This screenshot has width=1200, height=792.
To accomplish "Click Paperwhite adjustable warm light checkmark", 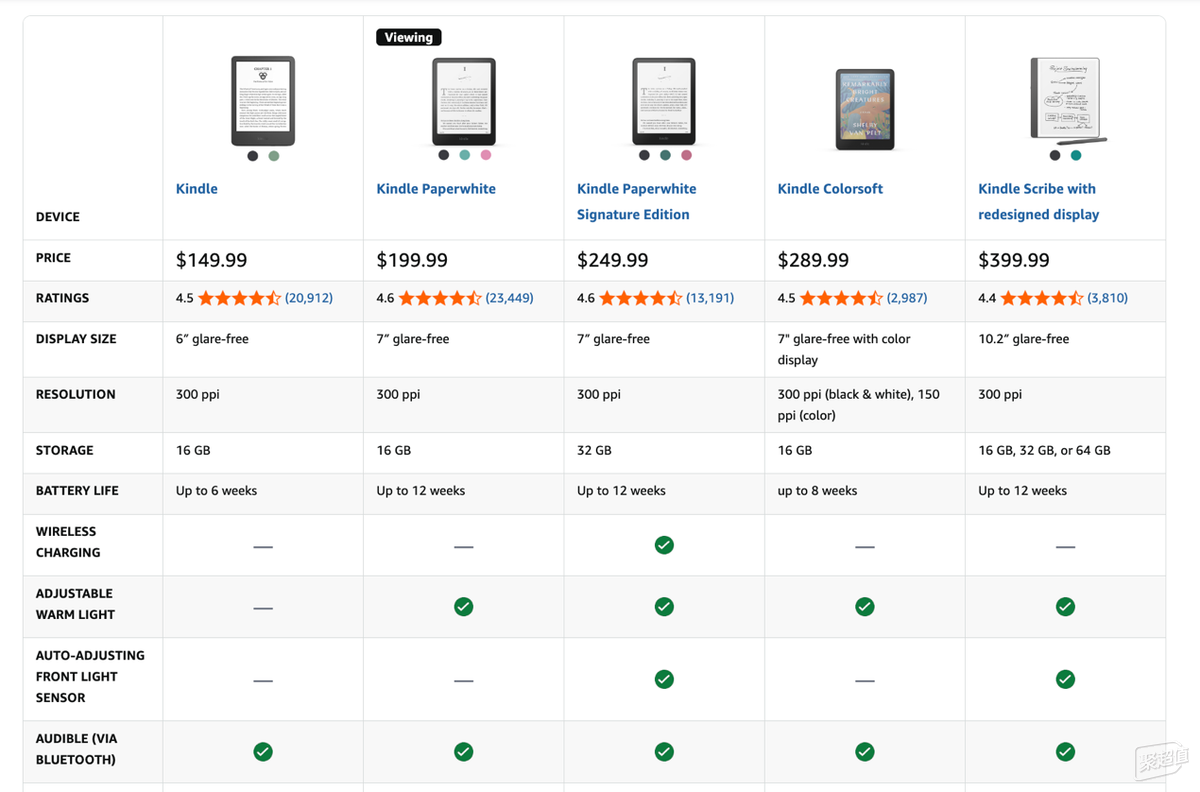I will [464, 607].
